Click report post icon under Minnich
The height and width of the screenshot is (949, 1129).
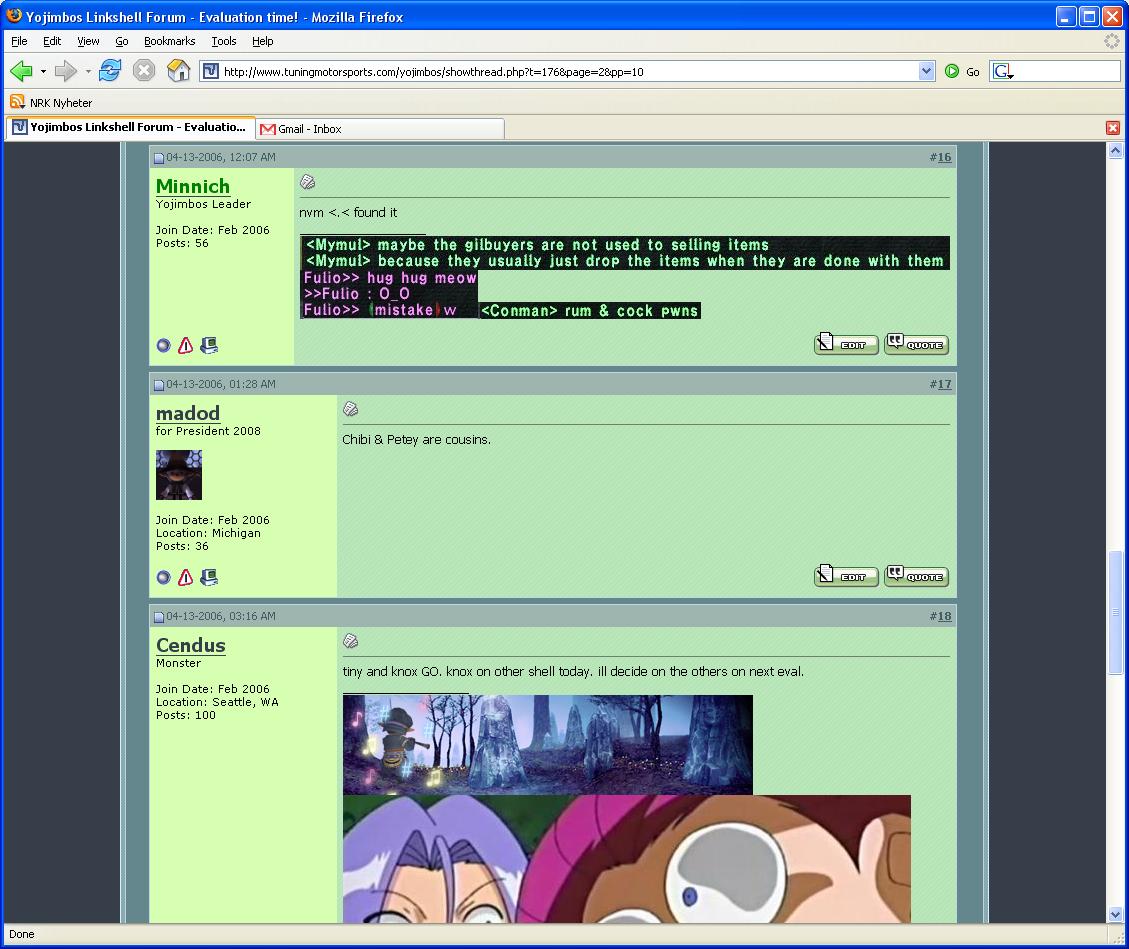tap(185, 346)
